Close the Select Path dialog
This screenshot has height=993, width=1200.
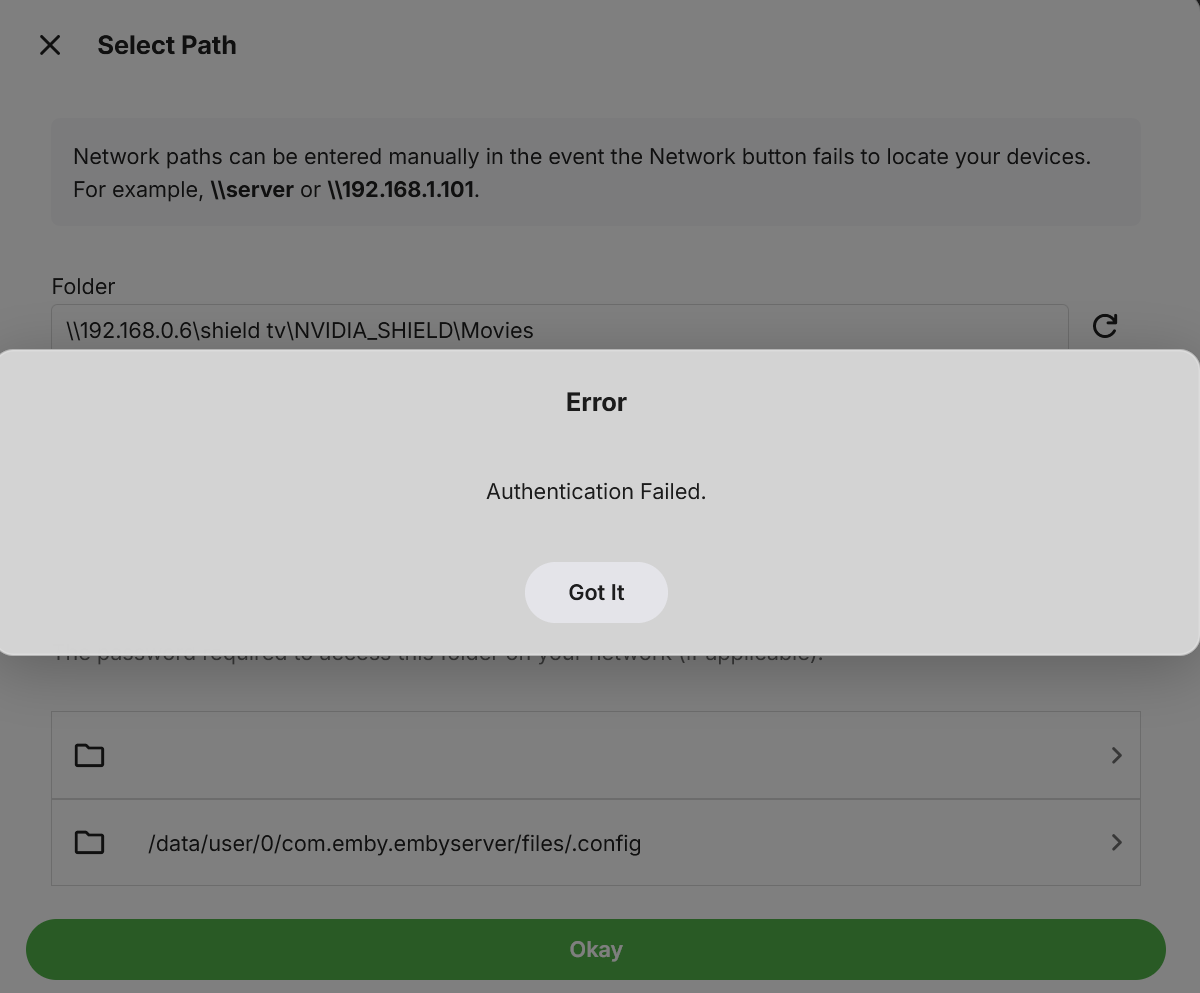point(50,45)
